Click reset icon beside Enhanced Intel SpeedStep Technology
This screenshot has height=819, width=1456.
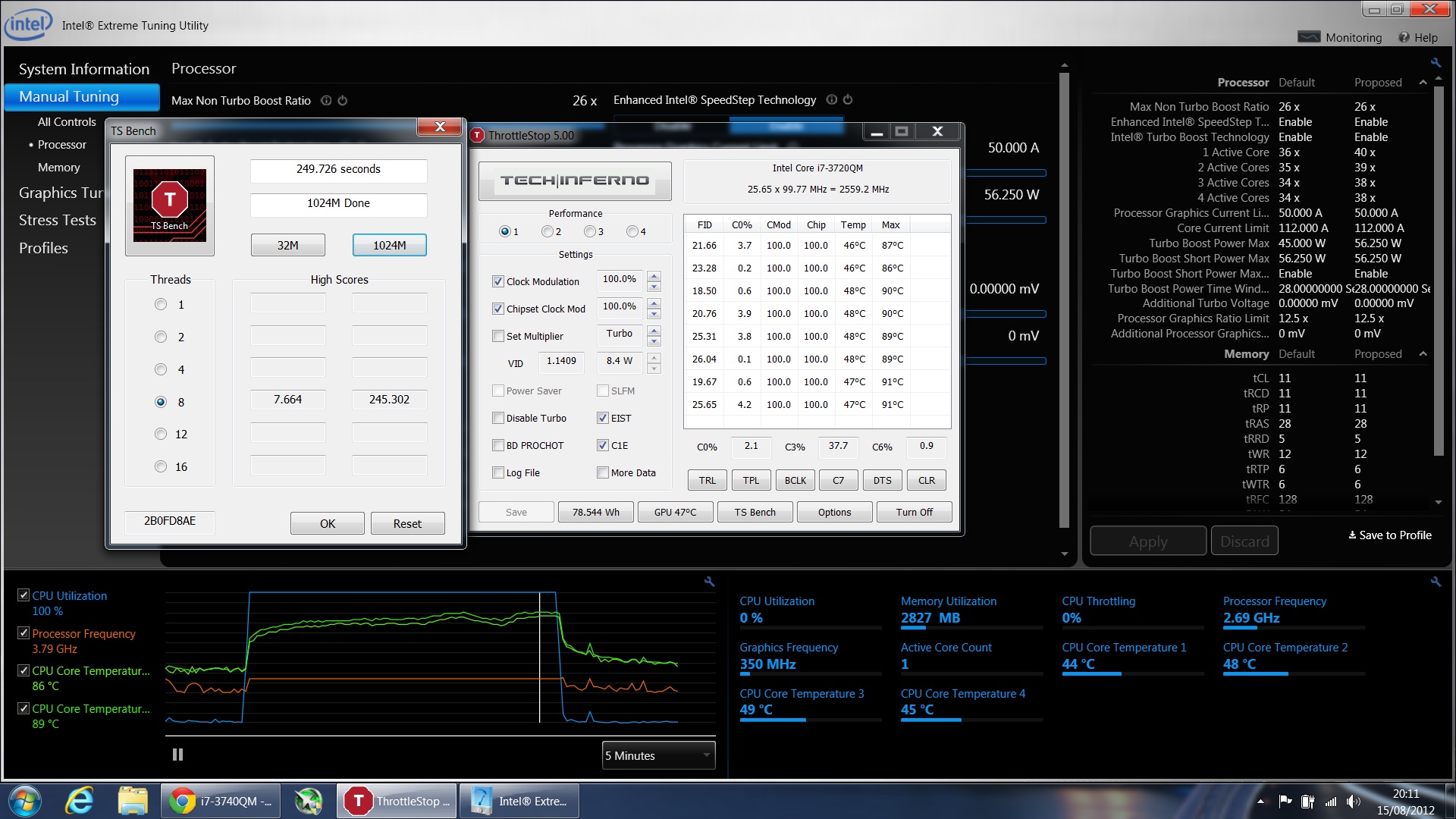[848, 99]
